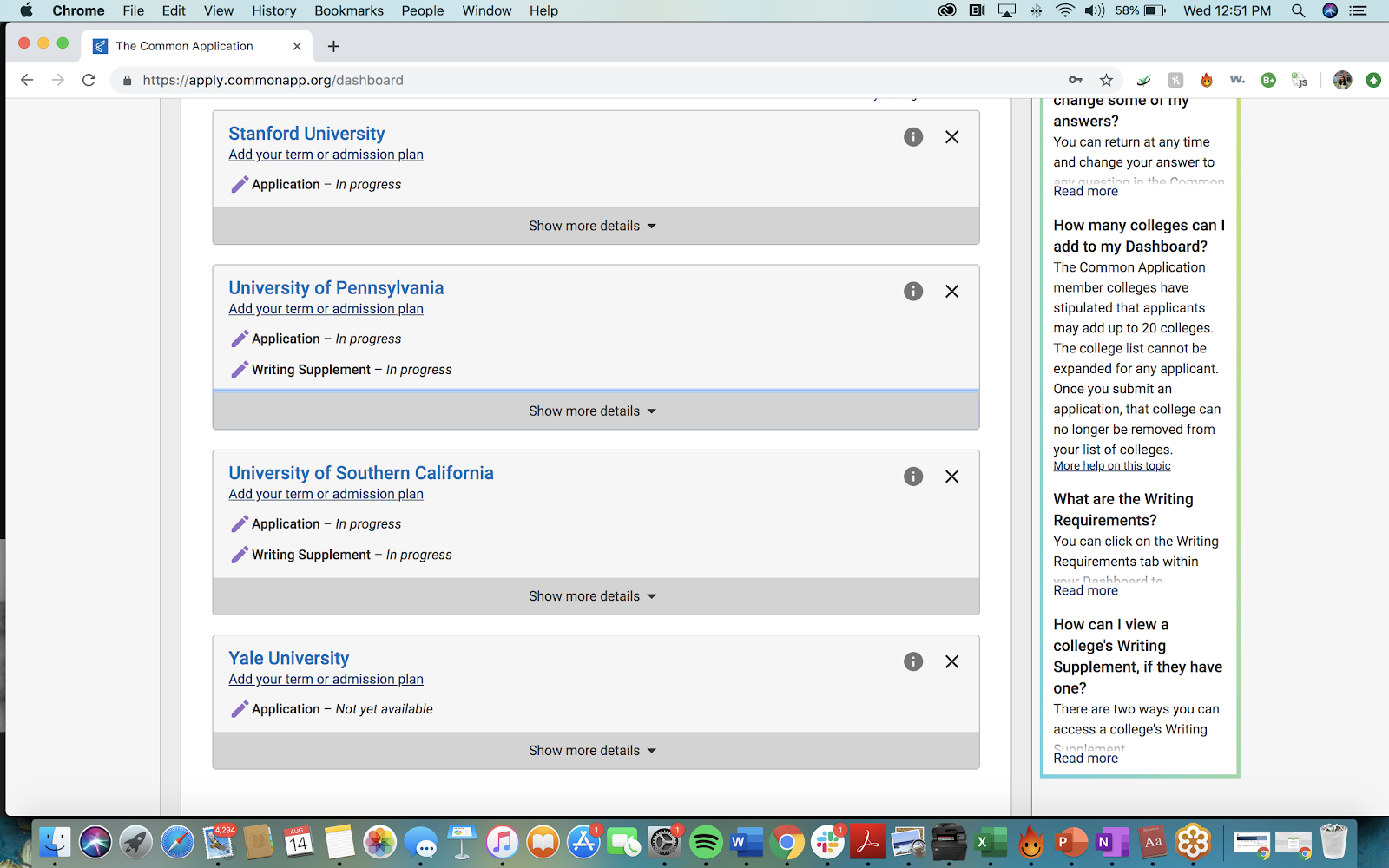Open Finder from the dock
This screenshot has height=868, width=1389.
pos(55,842)
